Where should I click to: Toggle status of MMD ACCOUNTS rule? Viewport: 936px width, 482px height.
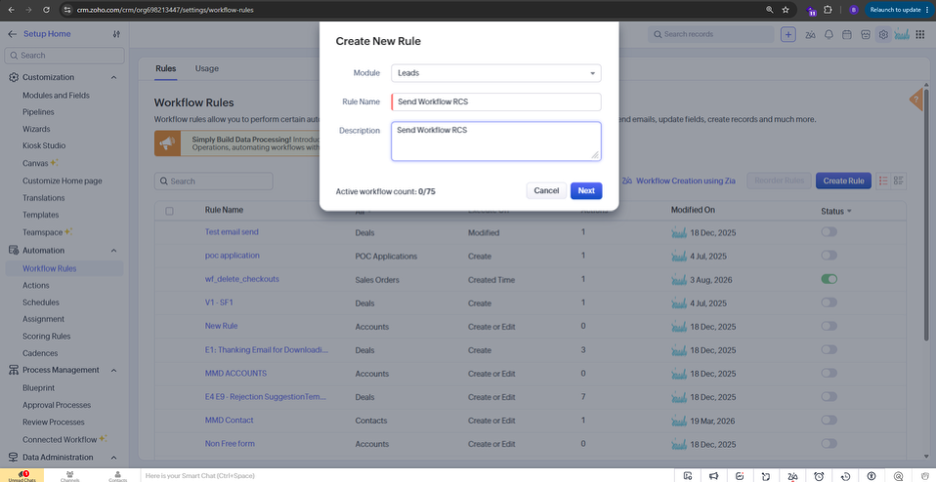829,373
